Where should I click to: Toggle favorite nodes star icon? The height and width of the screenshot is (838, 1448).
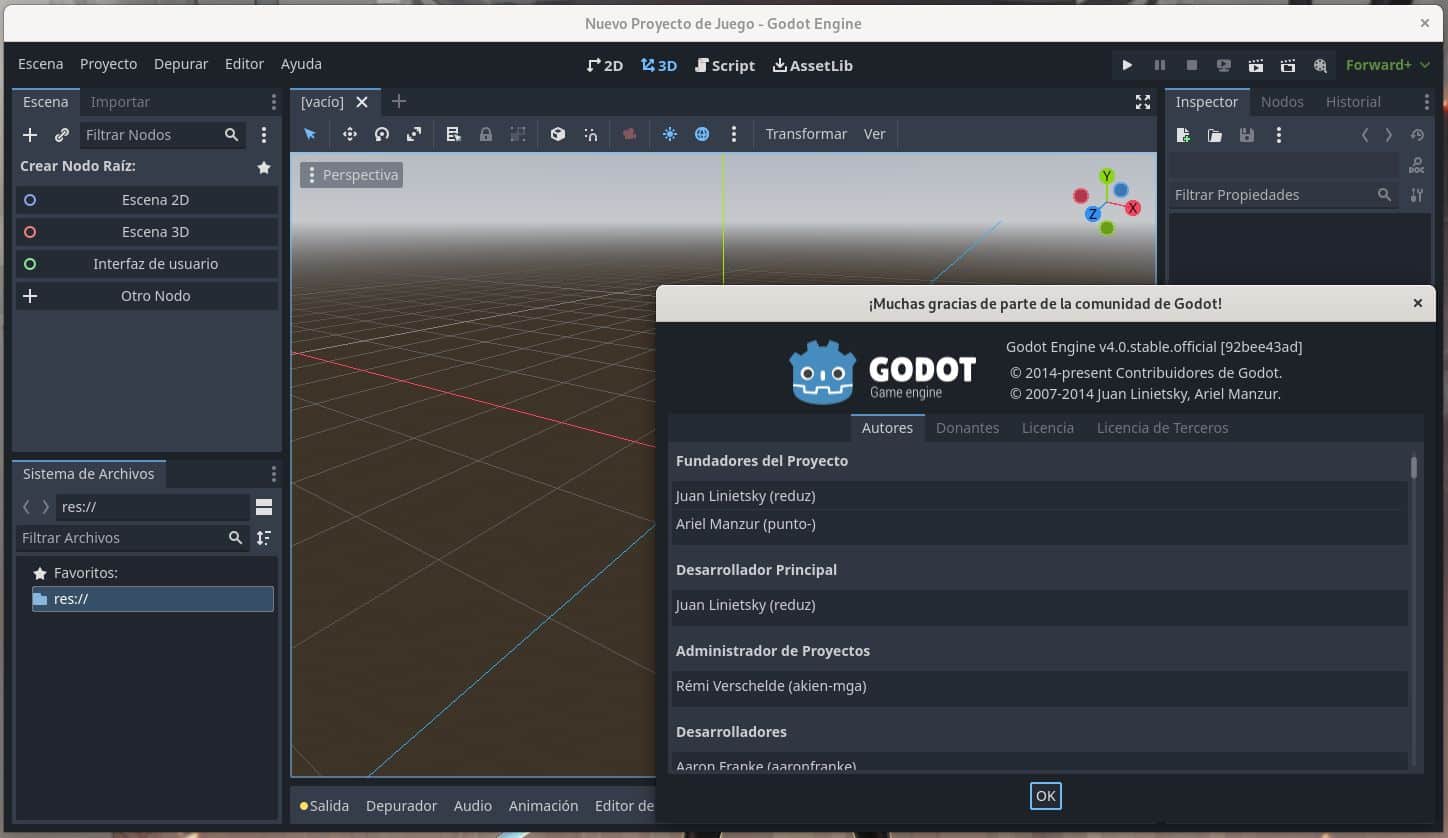[x=264, y=167]
